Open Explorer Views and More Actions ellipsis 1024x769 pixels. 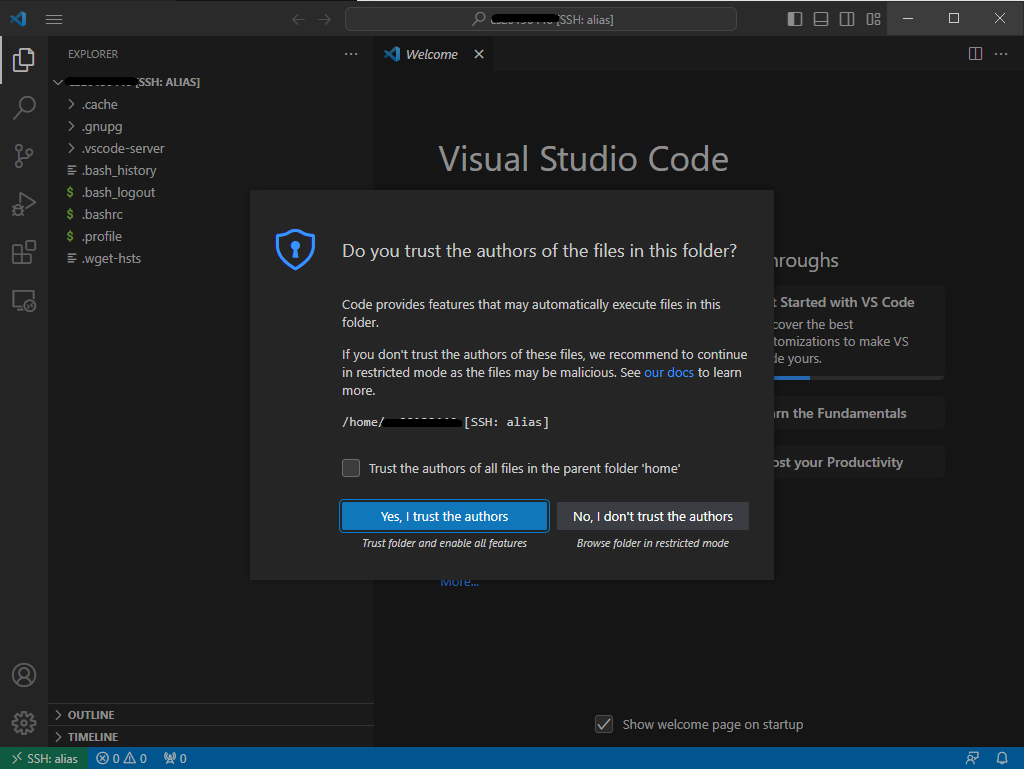point(351,54)
